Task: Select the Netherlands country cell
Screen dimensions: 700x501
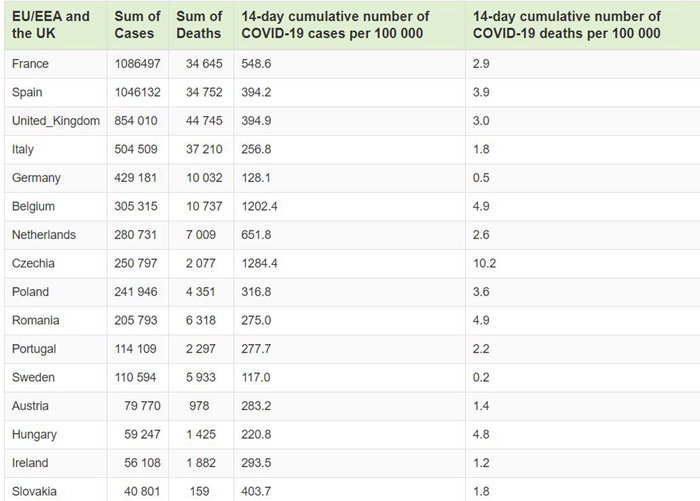Action: coord(45,235)
